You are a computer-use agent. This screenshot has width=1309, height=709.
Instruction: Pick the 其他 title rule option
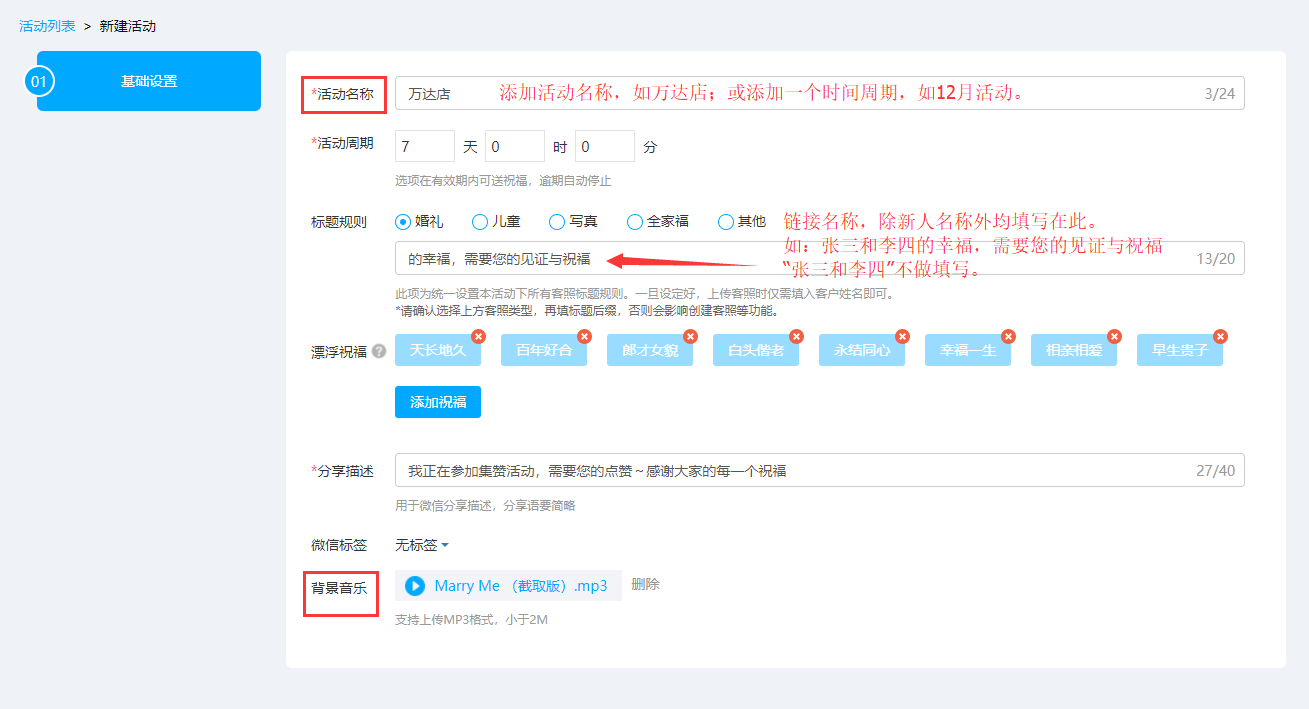[x=726, y=222]
